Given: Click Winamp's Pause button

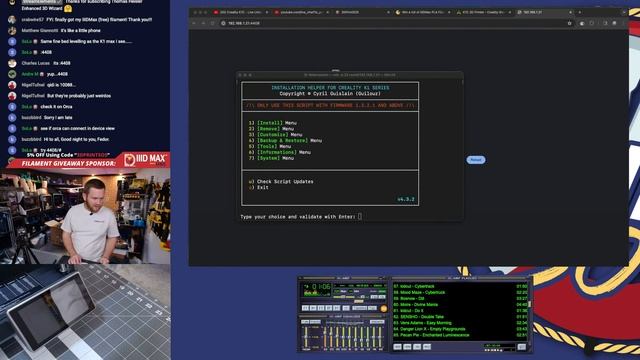Looking at the screenshot, I should click(x=321, y=308).
